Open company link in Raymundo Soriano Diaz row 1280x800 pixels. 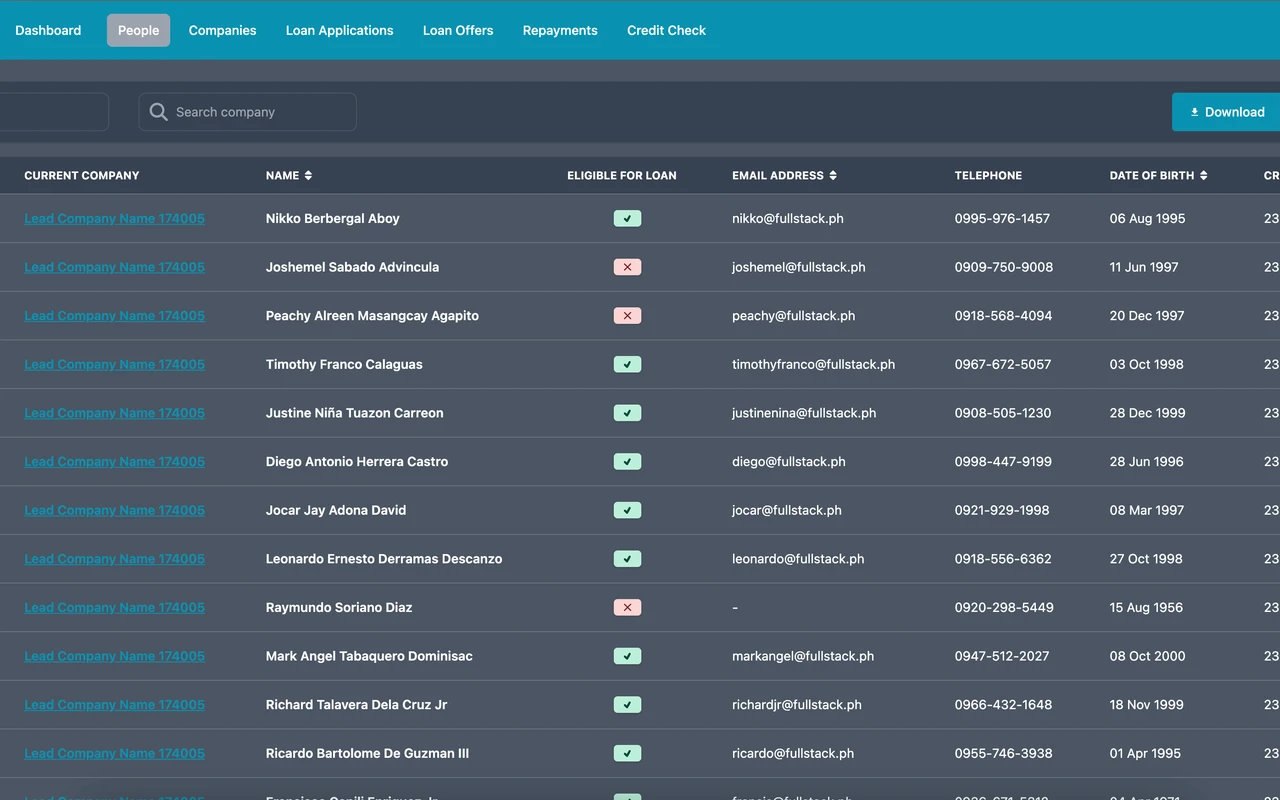point(115,608)
